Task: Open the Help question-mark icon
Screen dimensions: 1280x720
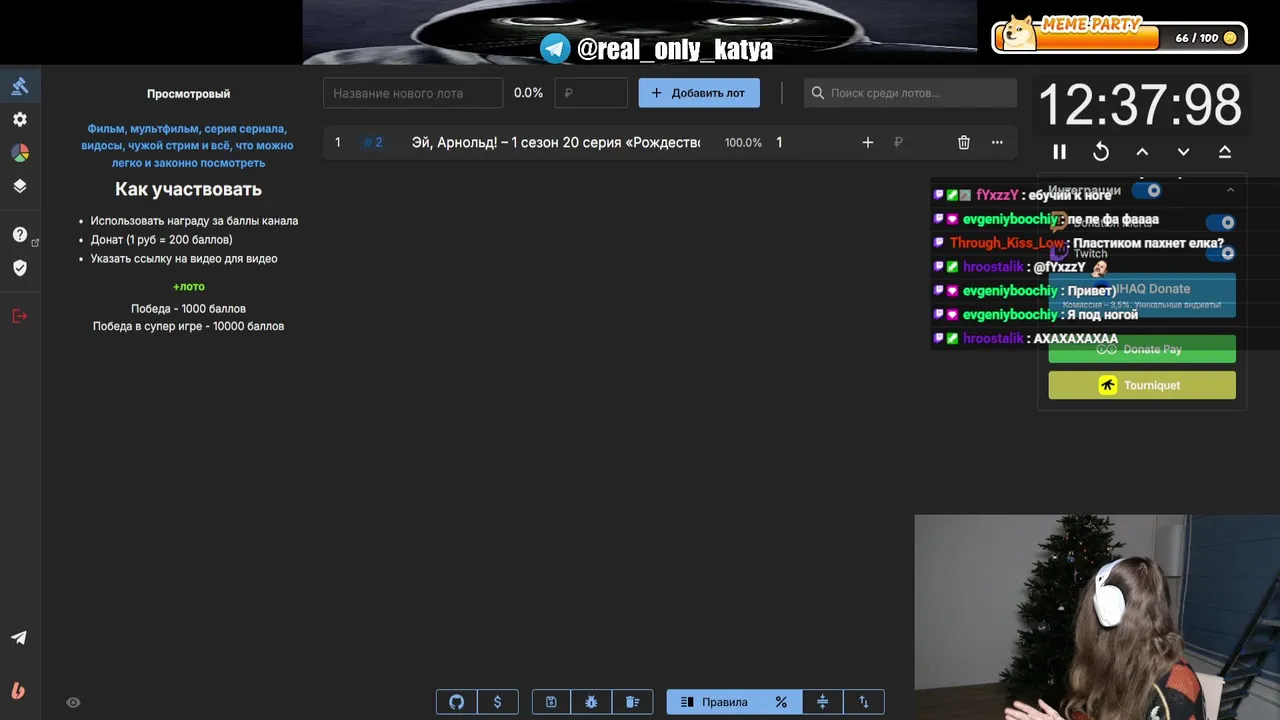Action: tap(20, 235)
